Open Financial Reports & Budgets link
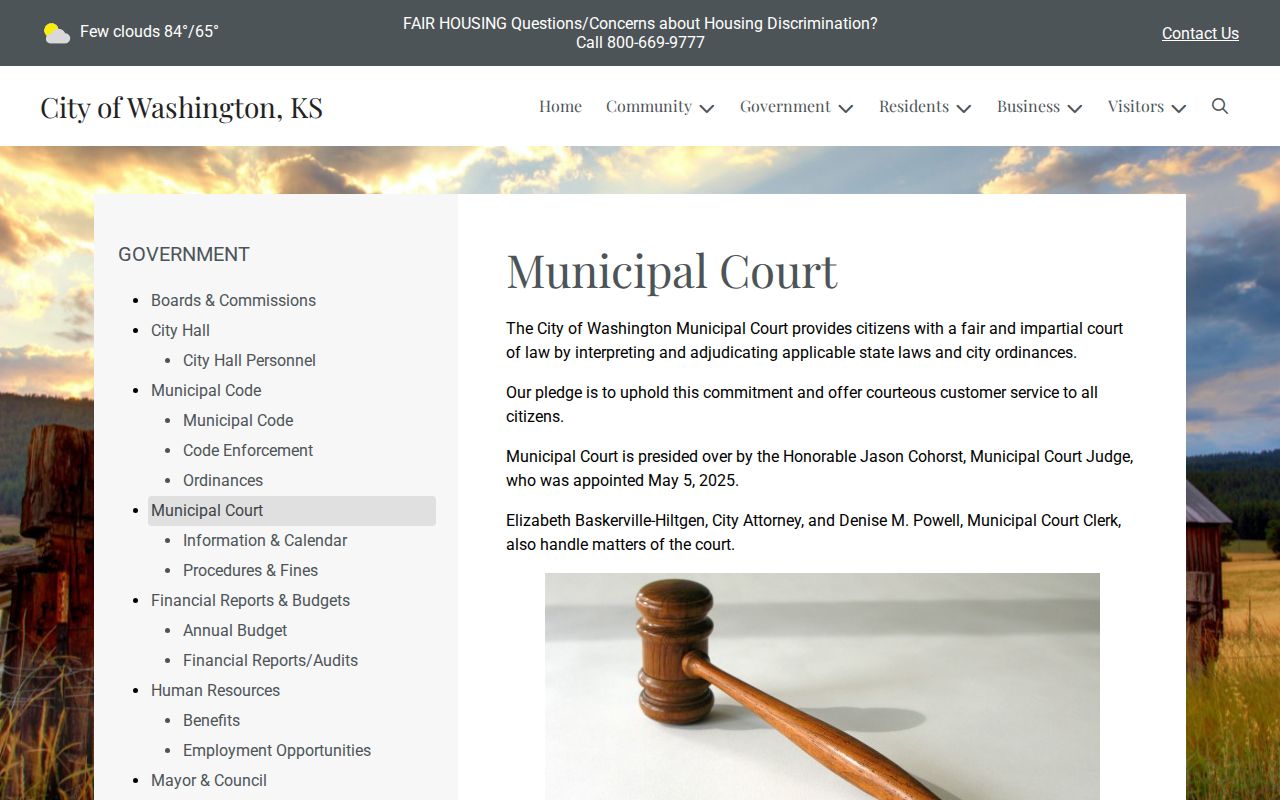The image size is (1280, 800). (250, 600)
